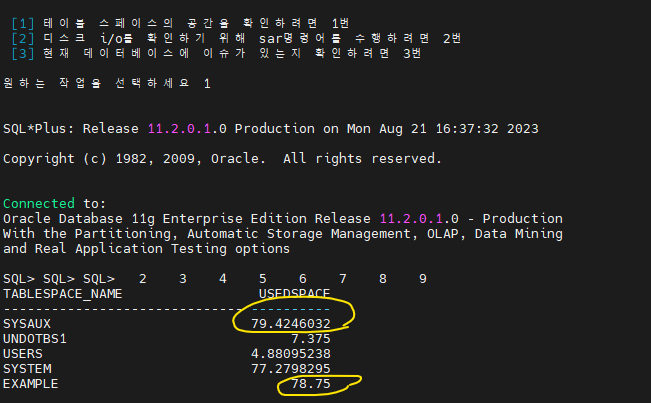Click "All rights reserved." text

point(362,159)
